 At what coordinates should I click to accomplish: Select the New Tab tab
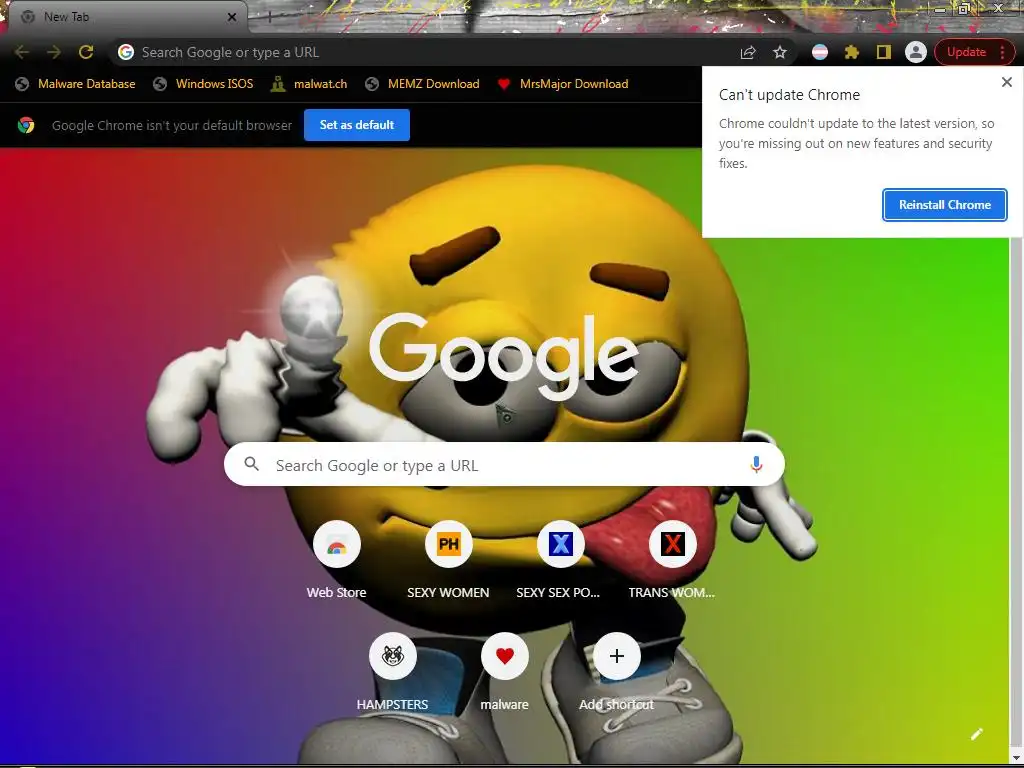coord(127,16)
